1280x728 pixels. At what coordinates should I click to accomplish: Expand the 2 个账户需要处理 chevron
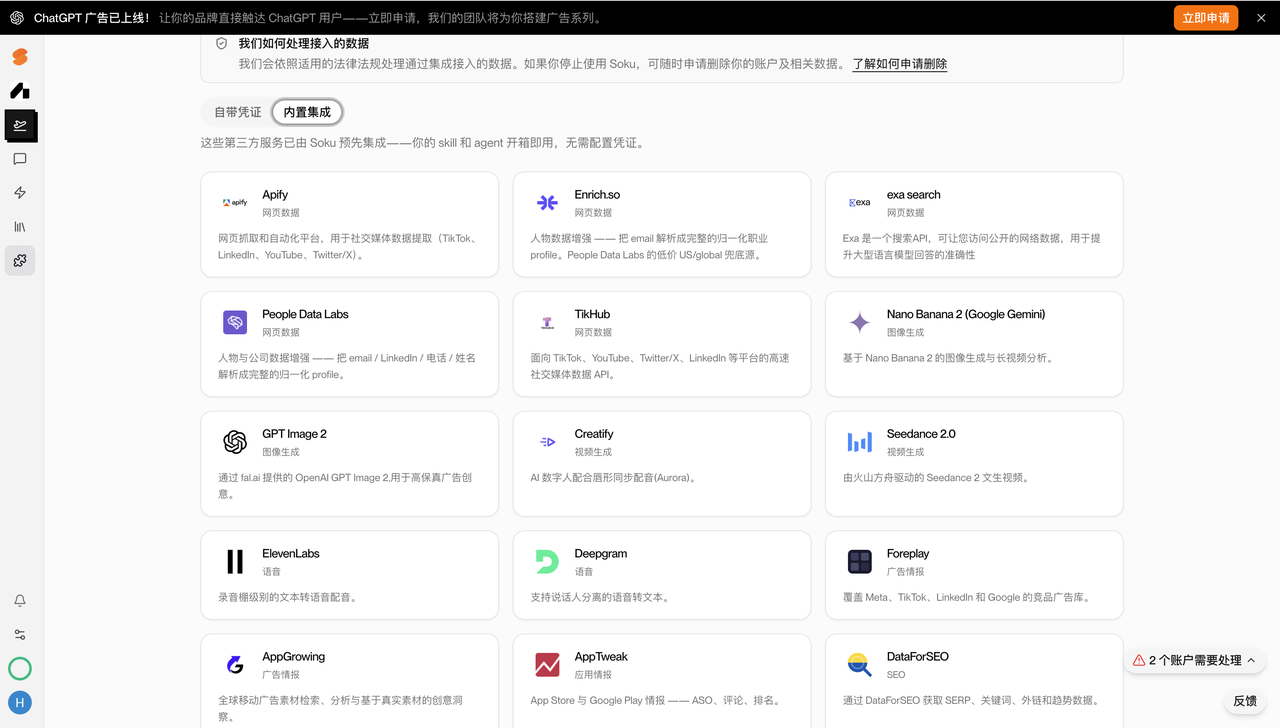(x=1251, y=660)
